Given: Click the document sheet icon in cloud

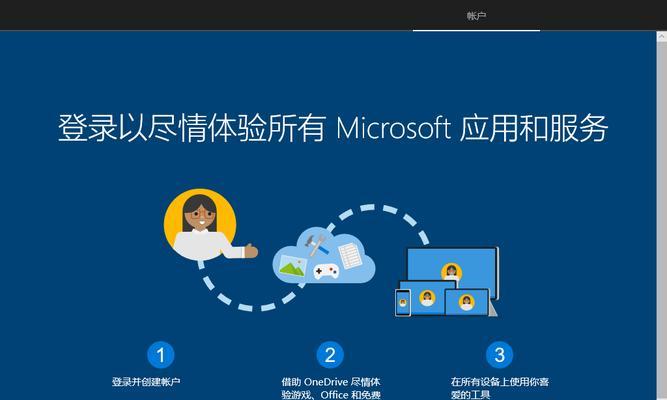Looking at the screenshot, I should [350, 255].
